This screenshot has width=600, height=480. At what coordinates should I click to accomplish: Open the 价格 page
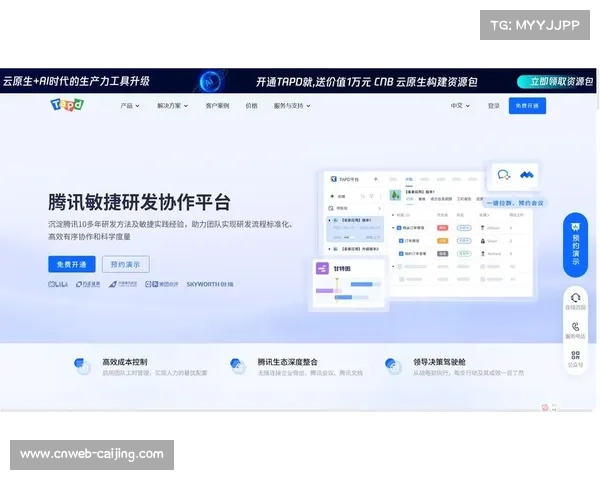click(x=251, y=106)
